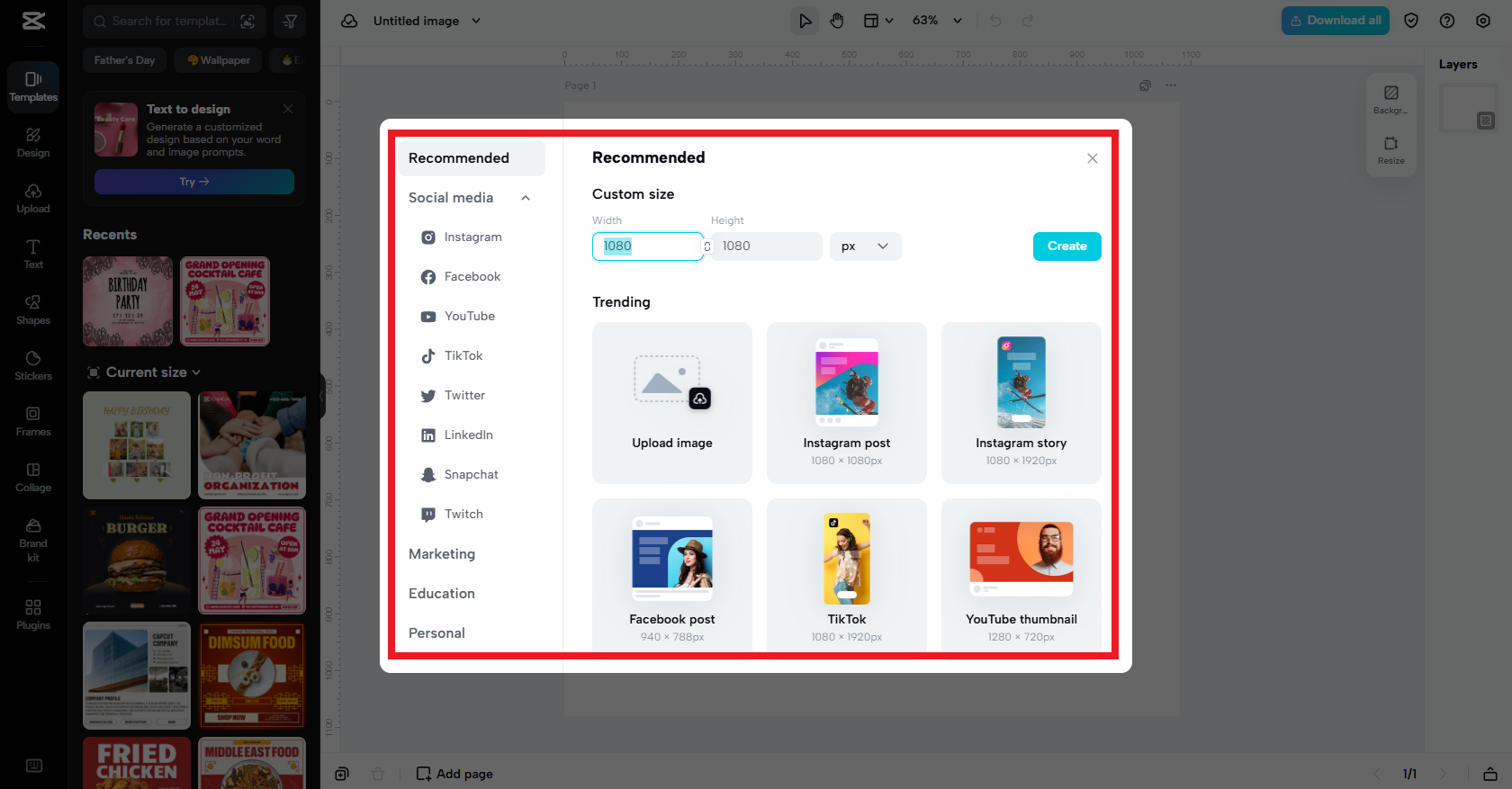Screen dimensions: 1512x789
Task: Click the redo arrow
Action: click(1028, 21)
